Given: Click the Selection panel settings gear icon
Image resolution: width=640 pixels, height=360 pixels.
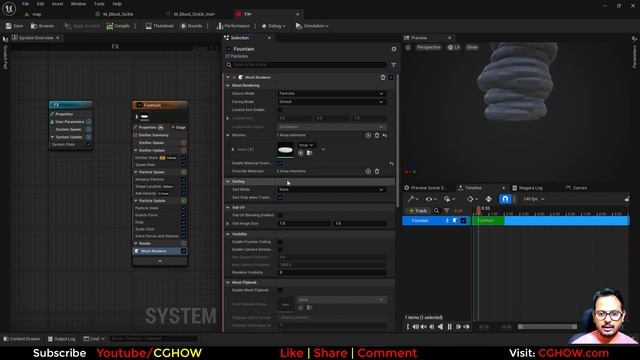Looking at the screenshot, I should [x=394, y=49].
